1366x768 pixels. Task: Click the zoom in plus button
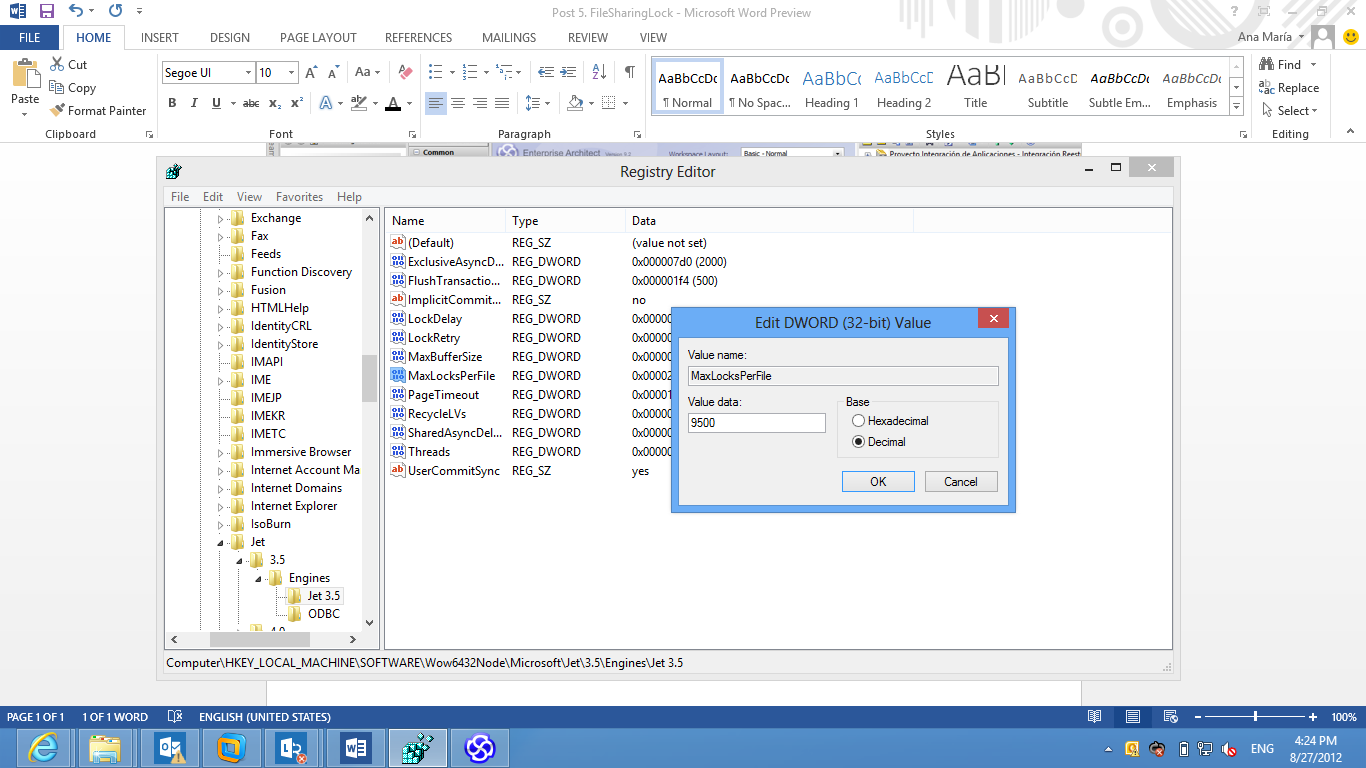[x=1313, y=717]
